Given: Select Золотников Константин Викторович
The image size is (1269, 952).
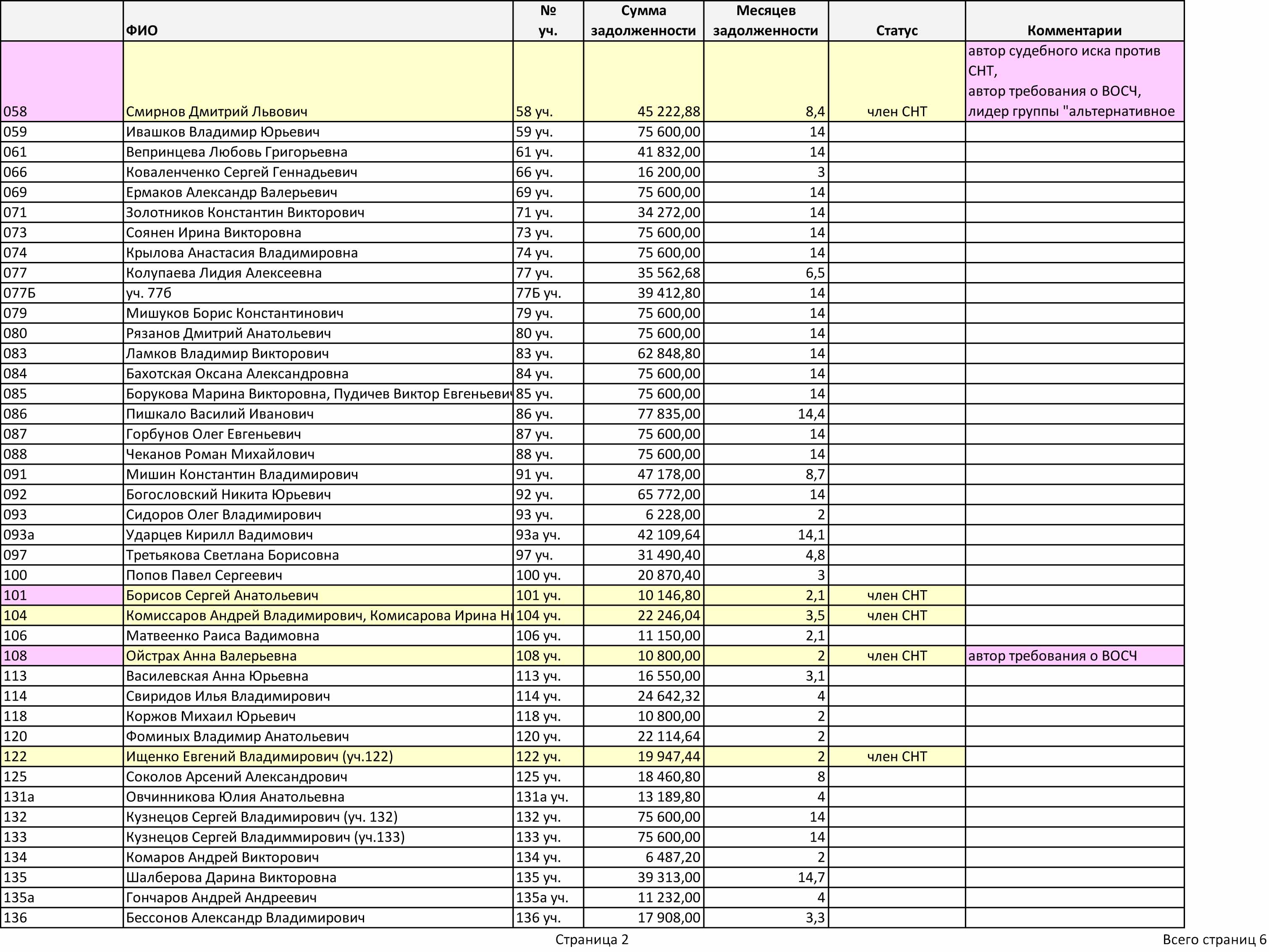Looking at the screenshot, I should pos(245,212).
